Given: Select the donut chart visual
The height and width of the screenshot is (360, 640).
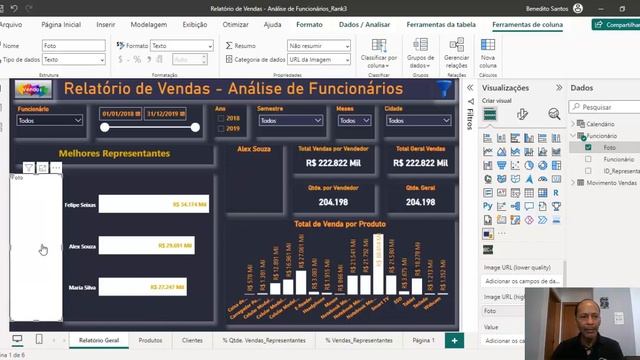Looking at the screenshot, I should (542, 165).
